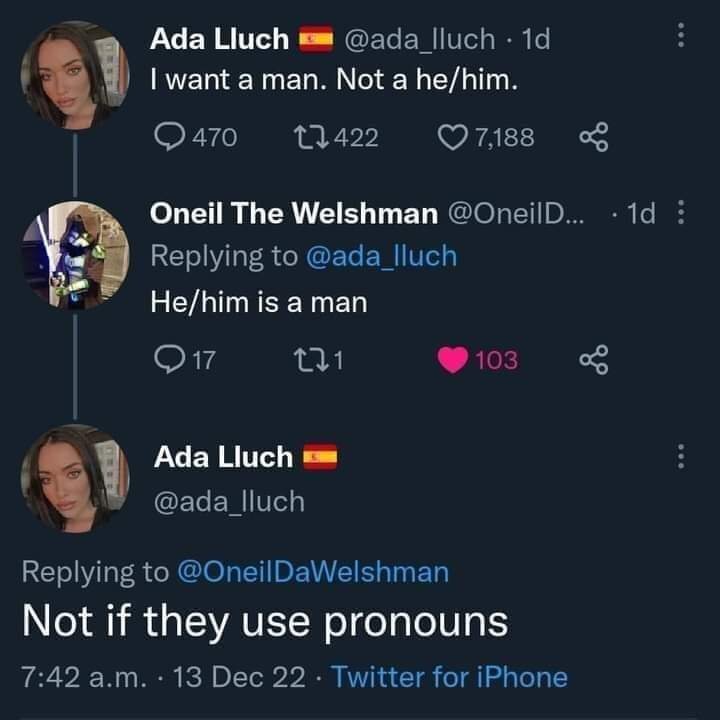Click the 7:42 a.m. 13 Dec 22 timestamp
The height and width of the screenshot is (720, 720).
163,677
